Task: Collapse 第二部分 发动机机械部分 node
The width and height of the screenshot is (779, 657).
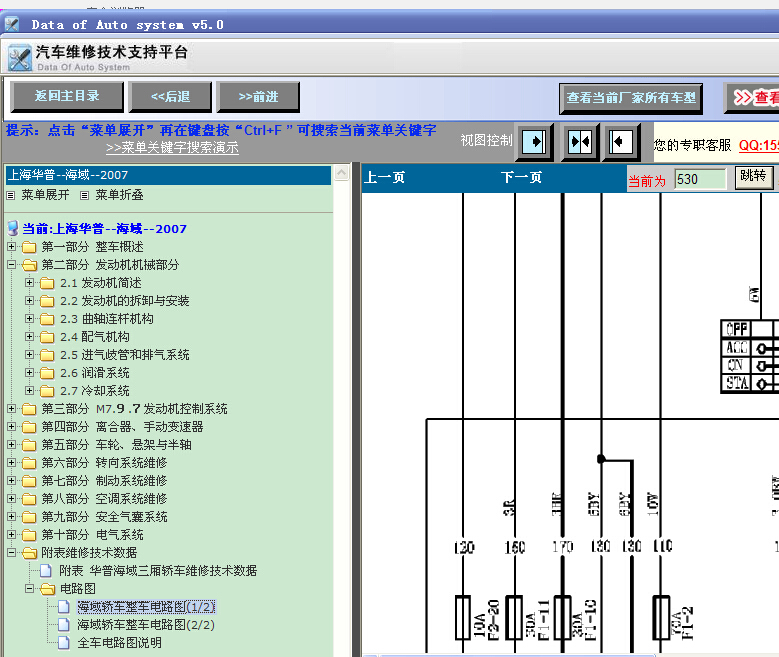Action: (x=11, y=264)
